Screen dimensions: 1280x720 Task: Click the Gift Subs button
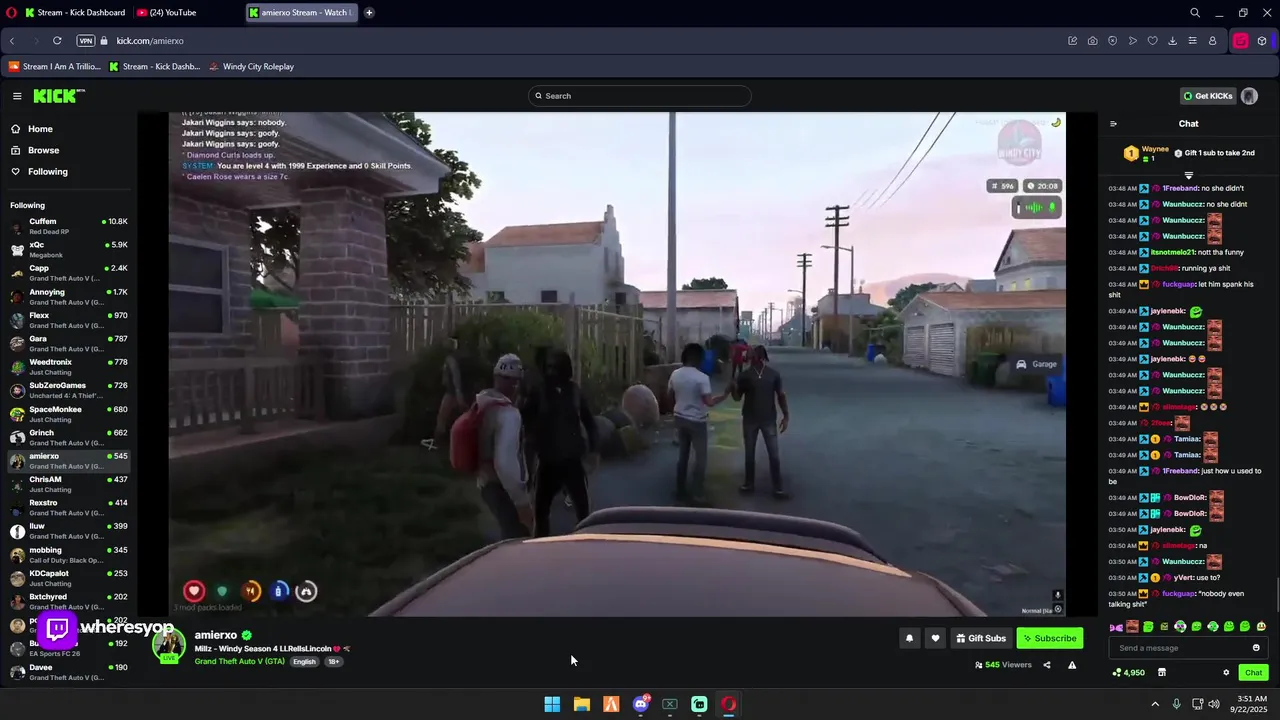[x=981, y=638]
